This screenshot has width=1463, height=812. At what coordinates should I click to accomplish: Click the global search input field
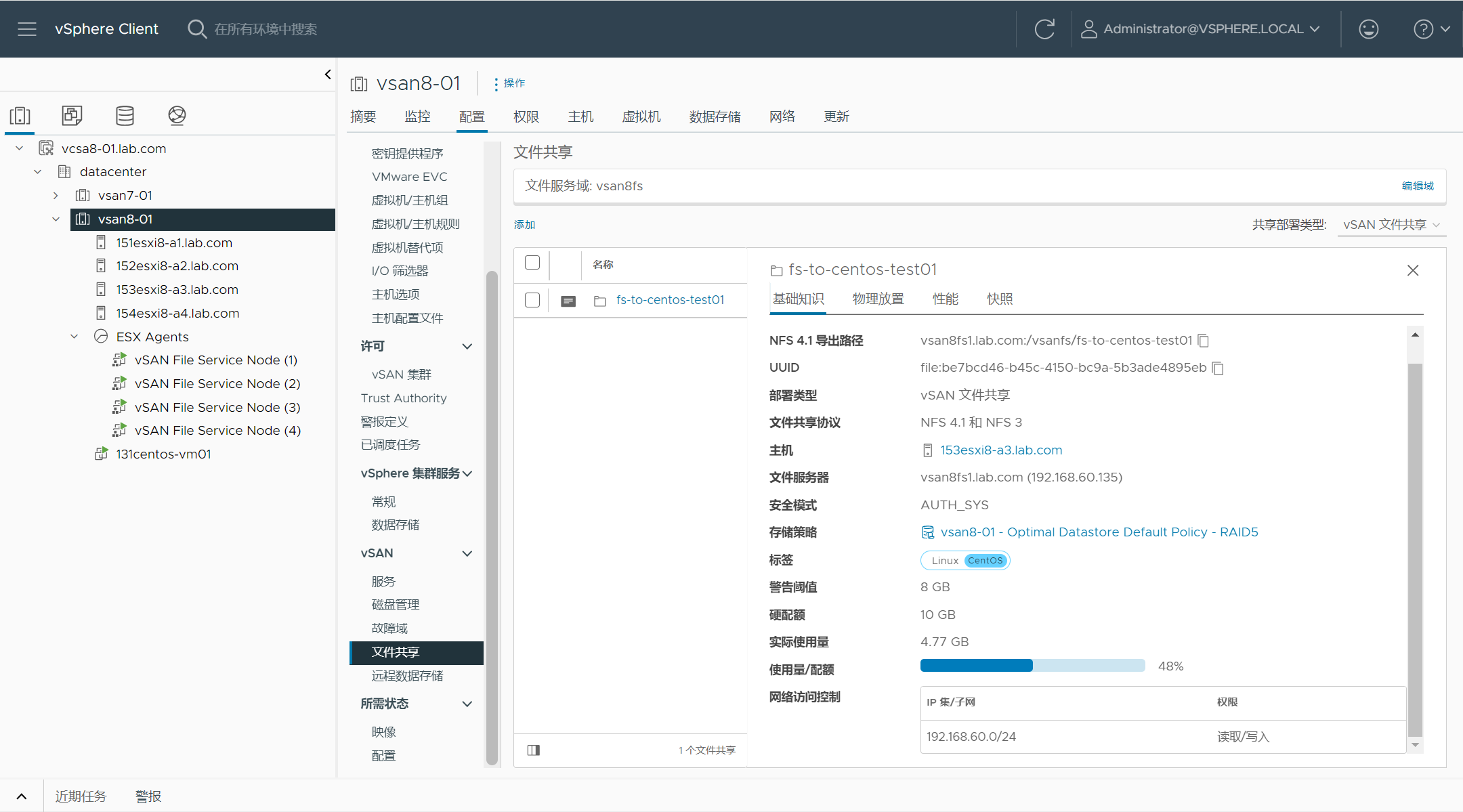pyautogui.click(x=266, y=29)
